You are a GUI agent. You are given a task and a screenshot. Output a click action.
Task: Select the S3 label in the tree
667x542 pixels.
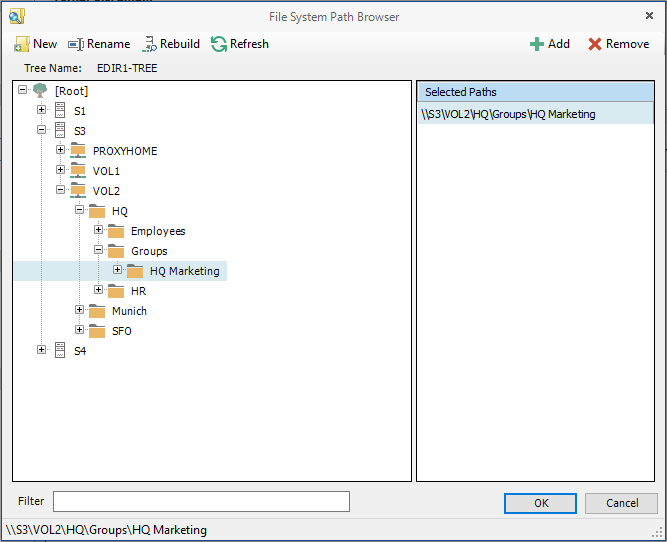80,131
